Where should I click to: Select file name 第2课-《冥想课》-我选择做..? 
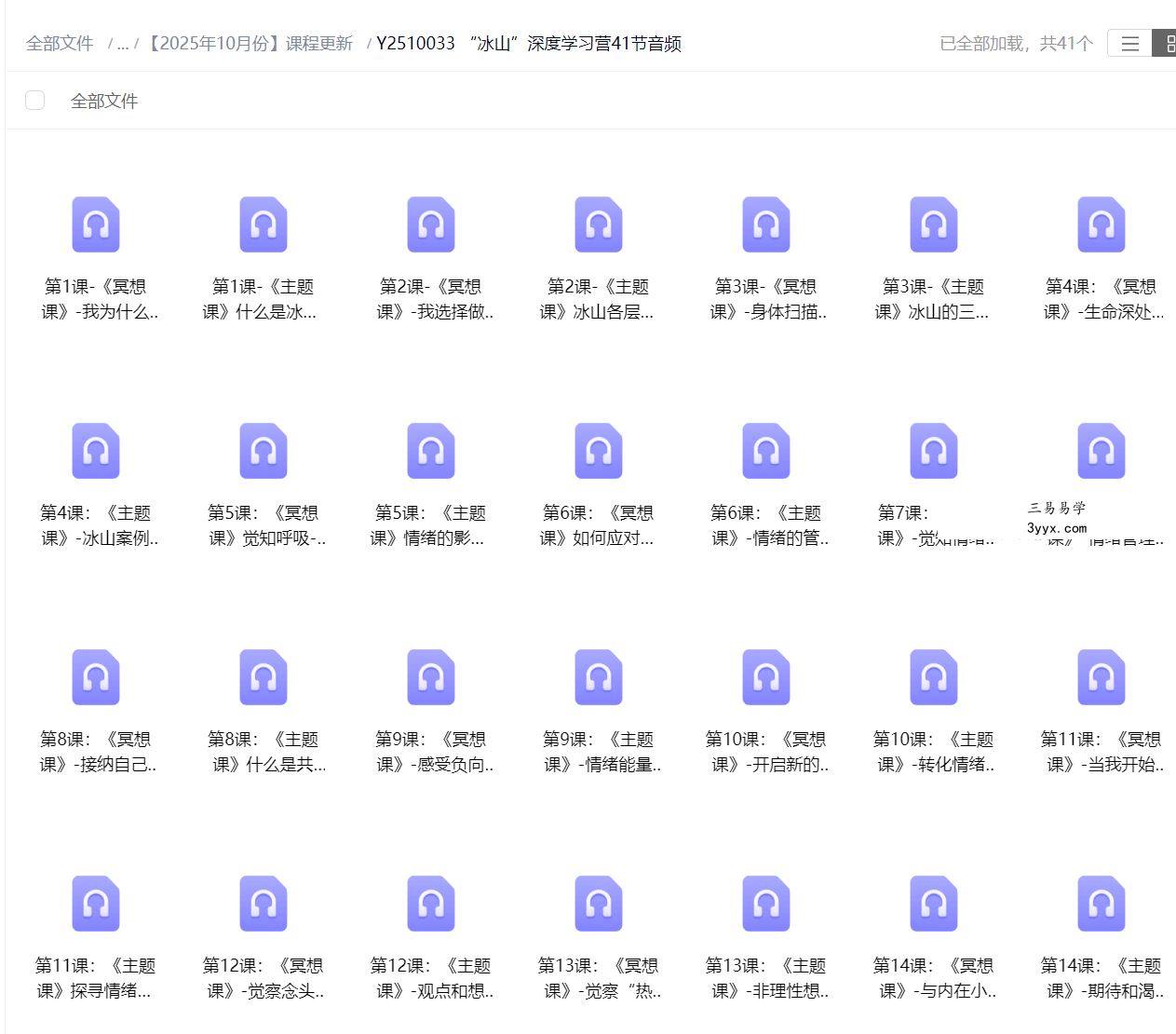tap(433, 299)
